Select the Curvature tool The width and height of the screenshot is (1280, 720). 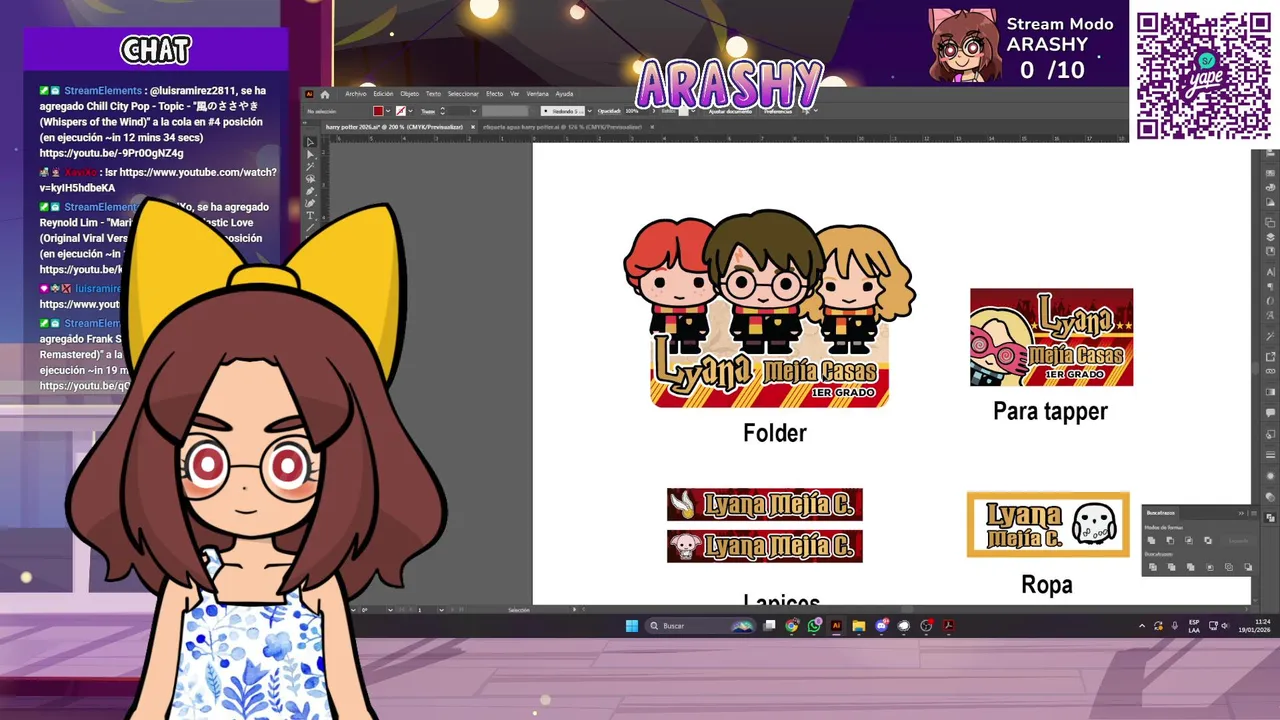pos(310,203)
